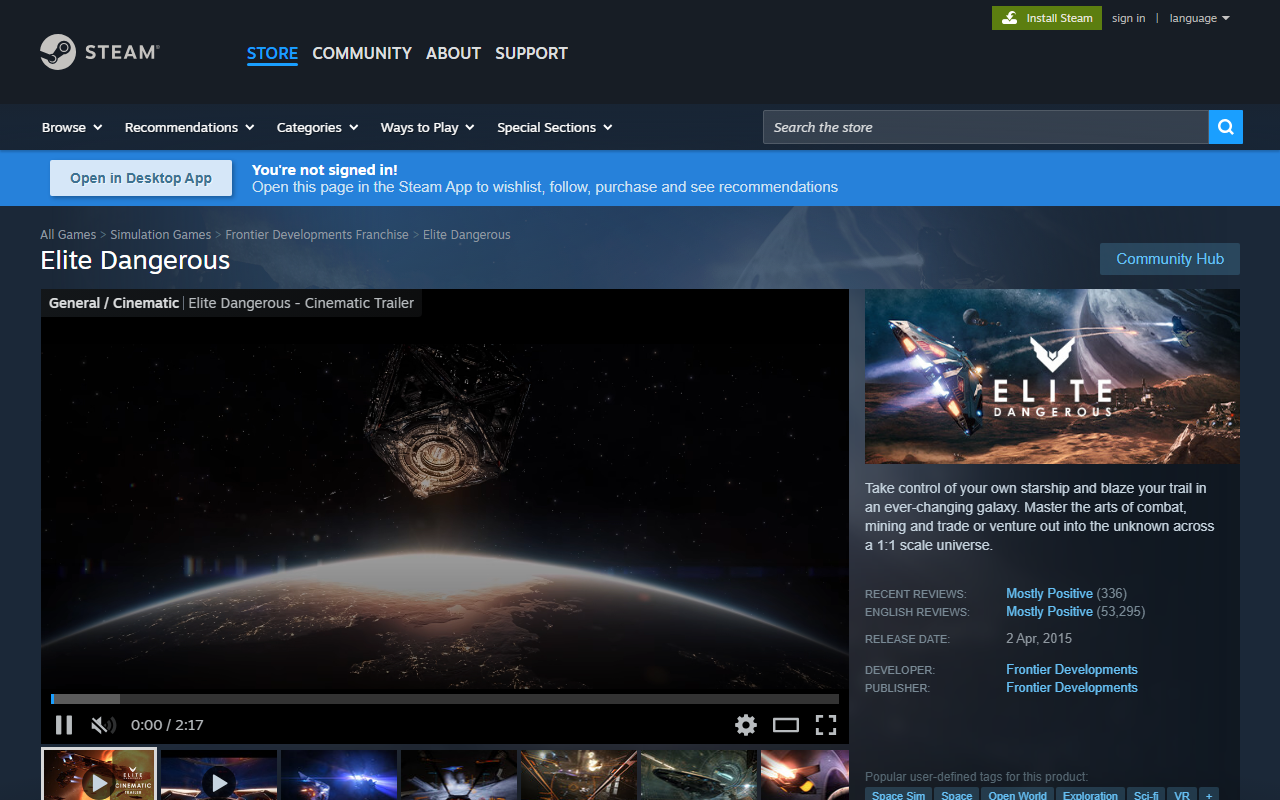Click the Exploration tag
The width and height of the screenshot is (1280, 800).
[x=1090, y=794]
